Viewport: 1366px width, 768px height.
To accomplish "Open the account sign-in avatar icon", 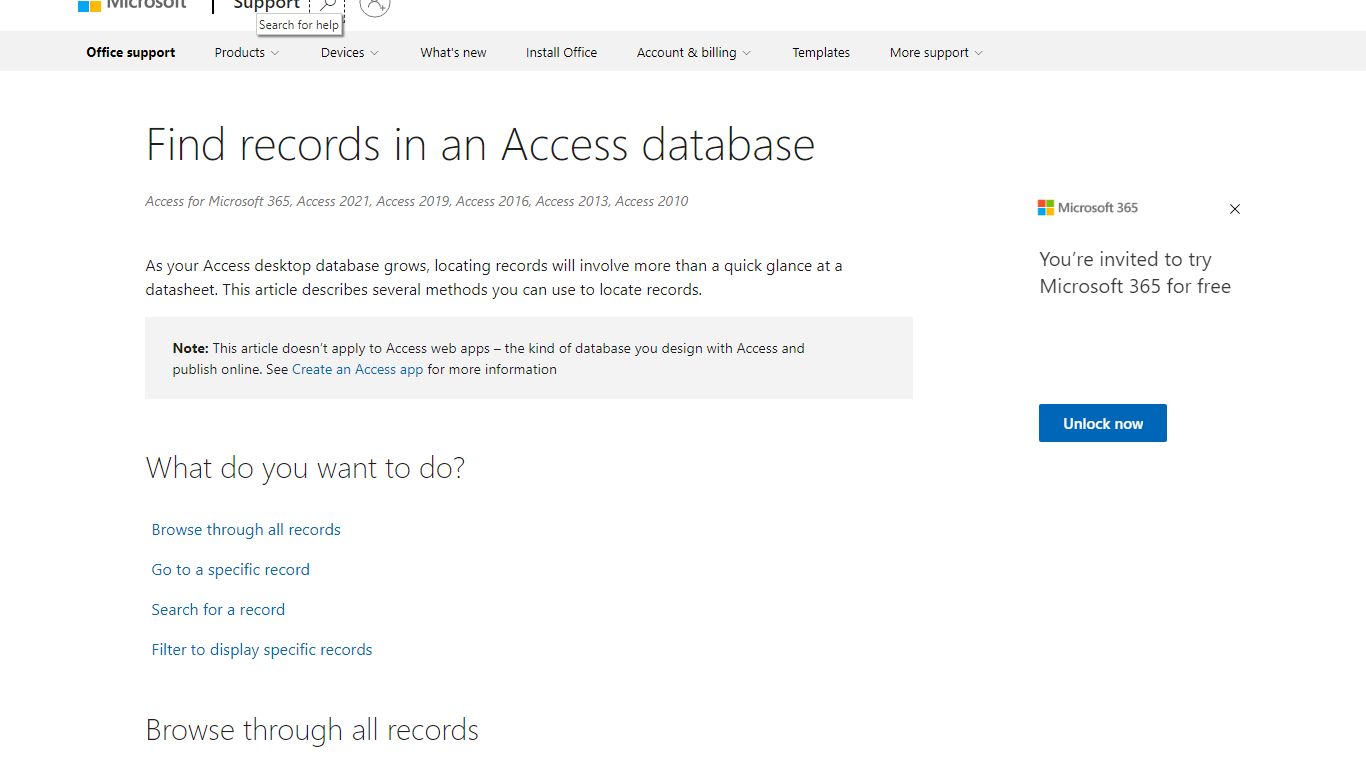I will pyautogui.click(x=375, y=5).
